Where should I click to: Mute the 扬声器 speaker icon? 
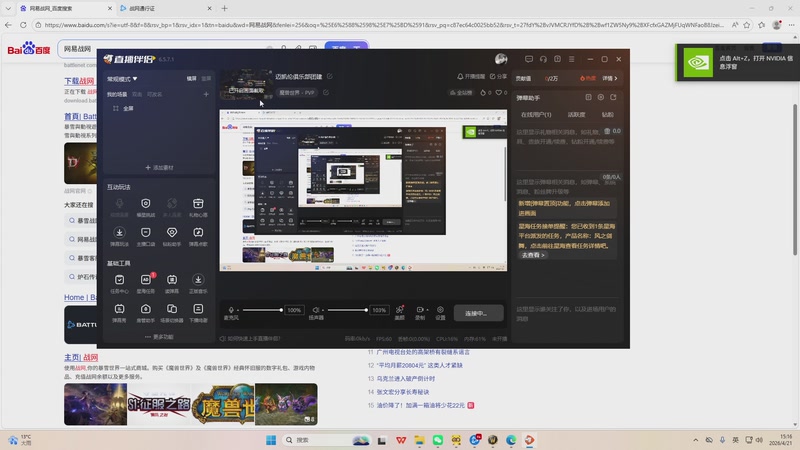tap(316, 310)
